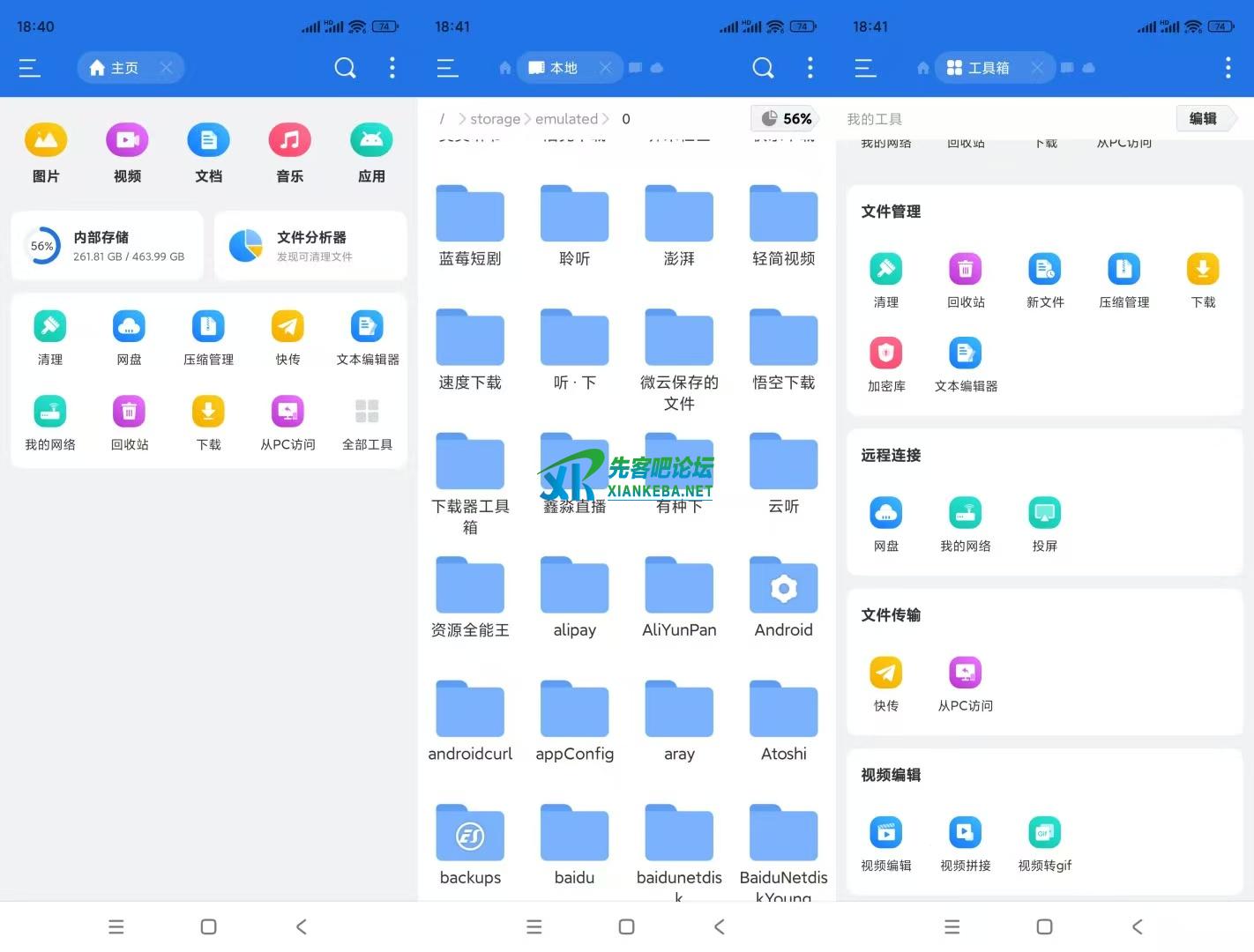Open the hamburger menu on home screen
Image resolution: width=1254 pixels, height=952 pixels.
coord(30,68)
